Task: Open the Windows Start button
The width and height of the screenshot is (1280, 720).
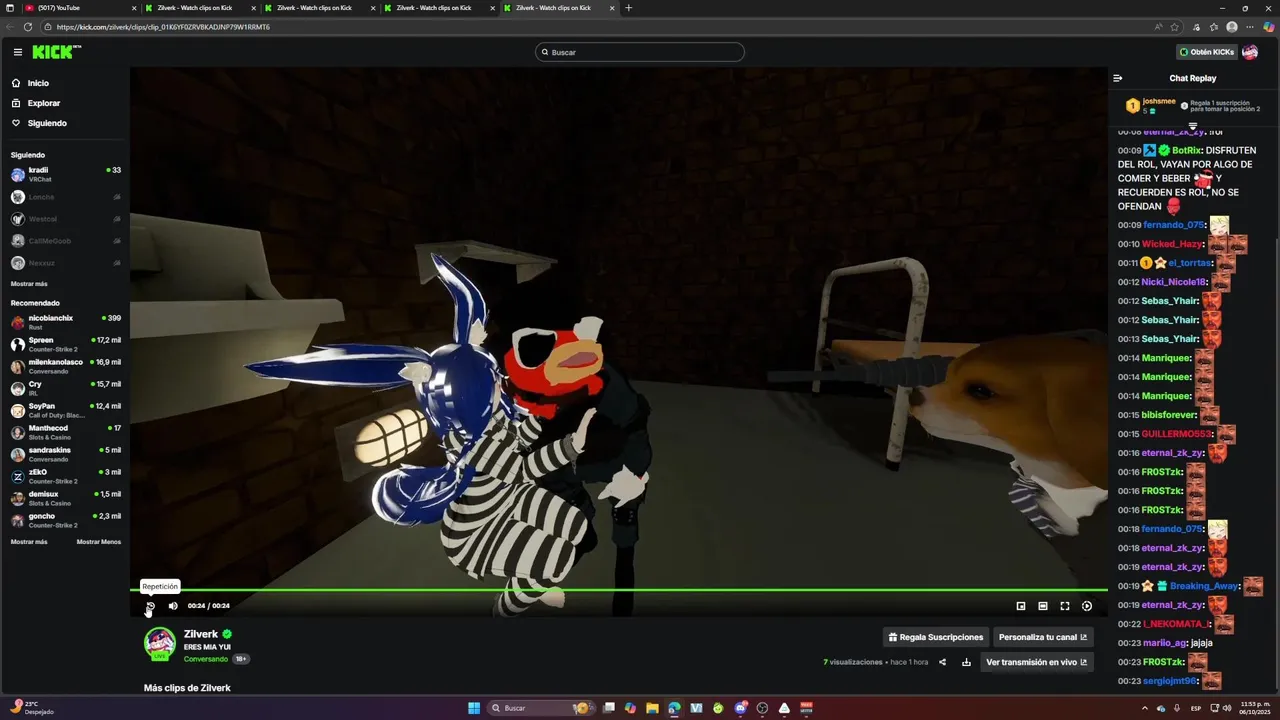Action: [x=474, y=708]
